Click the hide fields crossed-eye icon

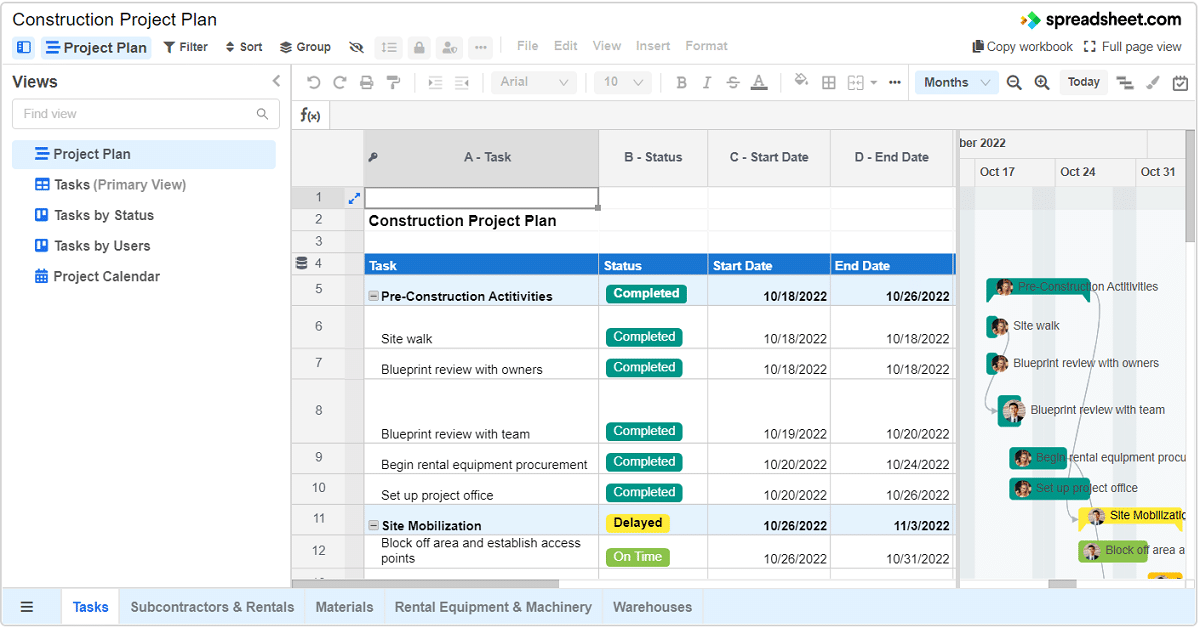point(356,47)
